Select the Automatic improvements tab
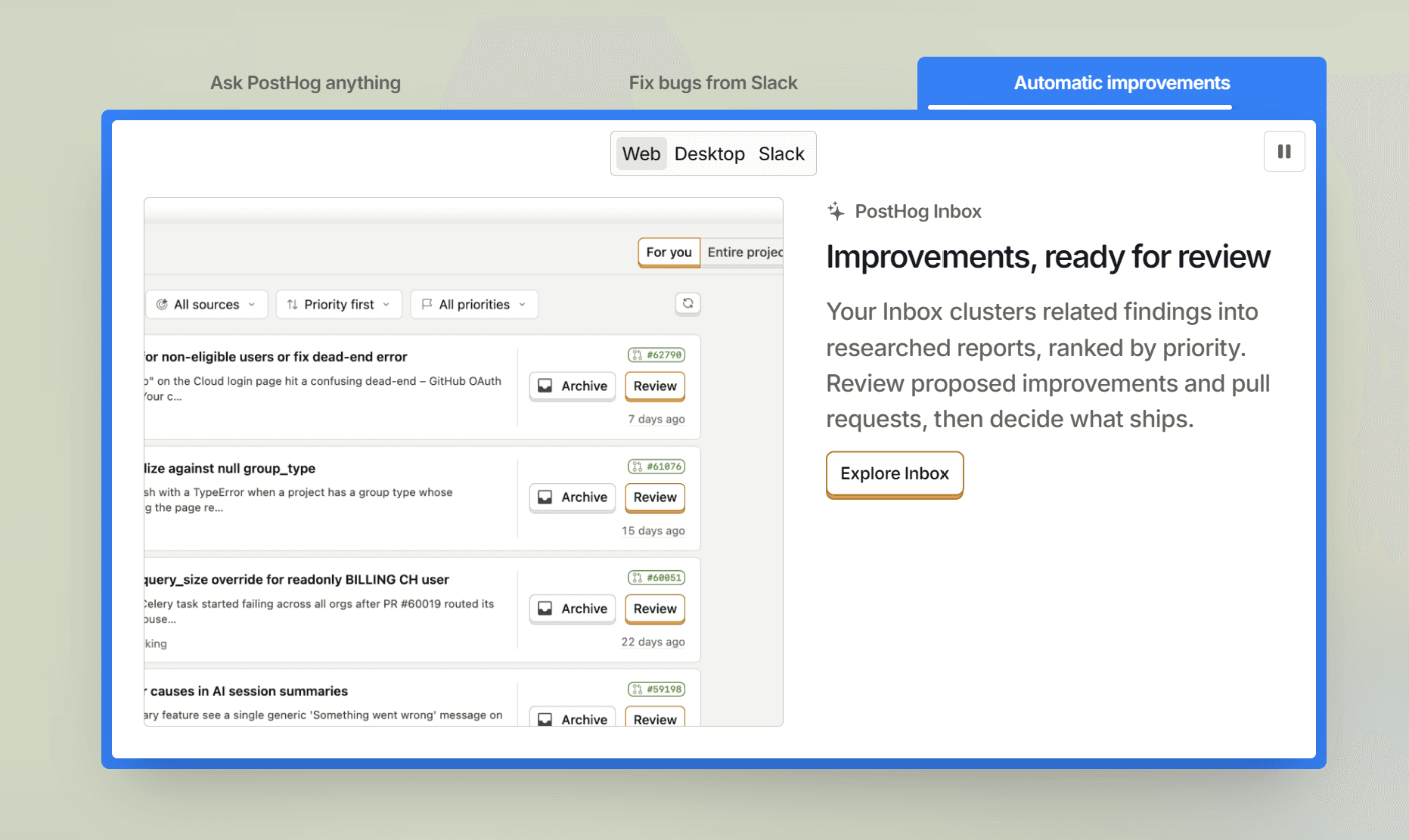 tap(1122, 82)
